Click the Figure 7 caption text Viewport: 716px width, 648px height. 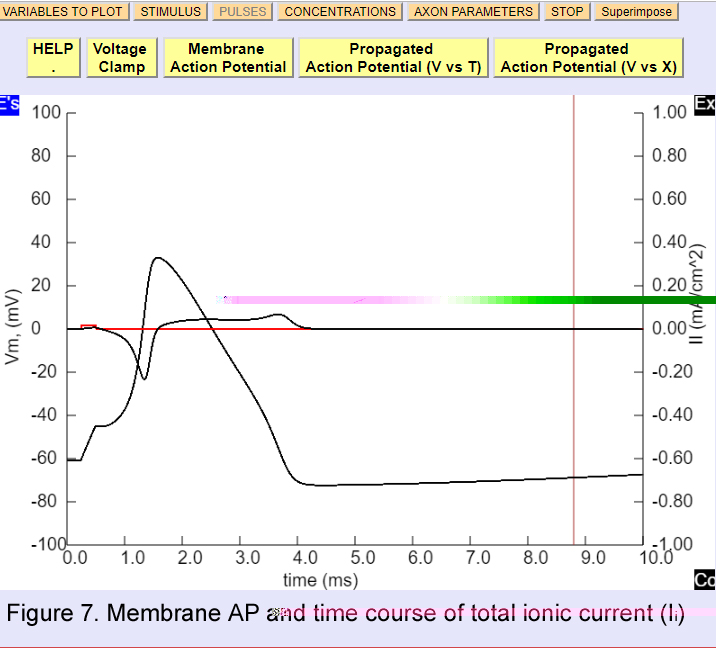[x=345, y=613]
